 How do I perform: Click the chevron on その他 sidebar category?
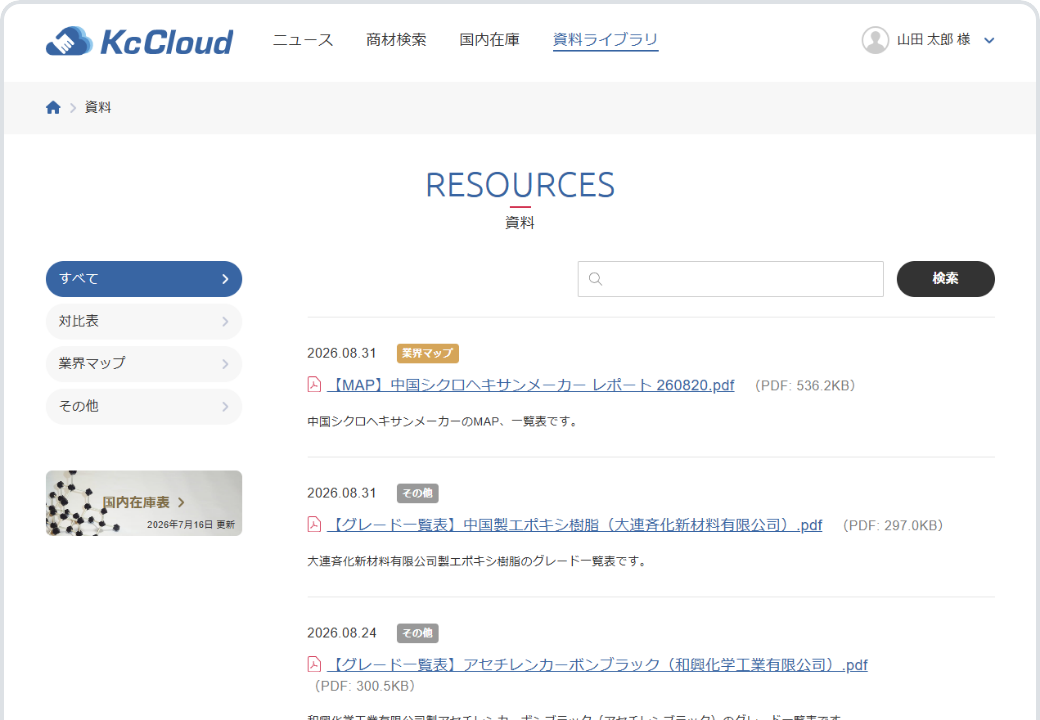click(226, 406)
